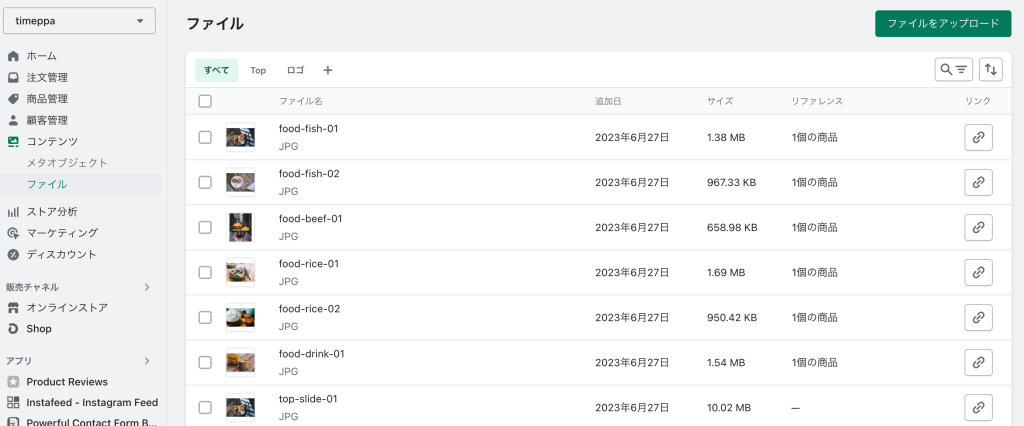Copy link for food-beef-01 file
Viewport: 1024px width, 426px height.
(x=978, y=228)
